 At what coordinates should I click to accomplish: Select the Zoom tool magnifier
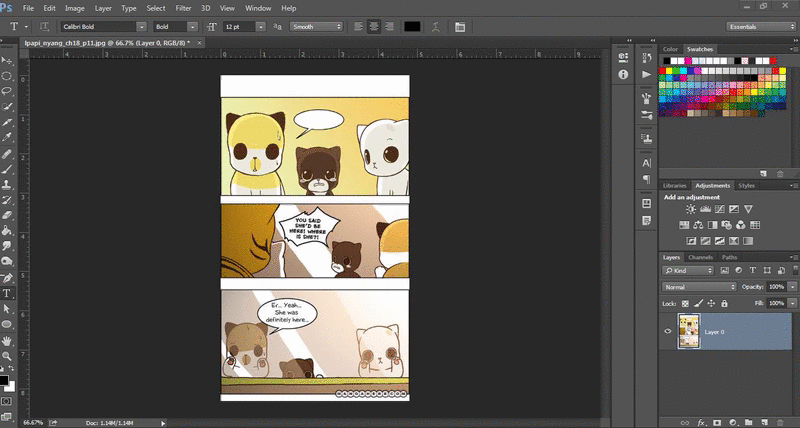click(7, 355)
